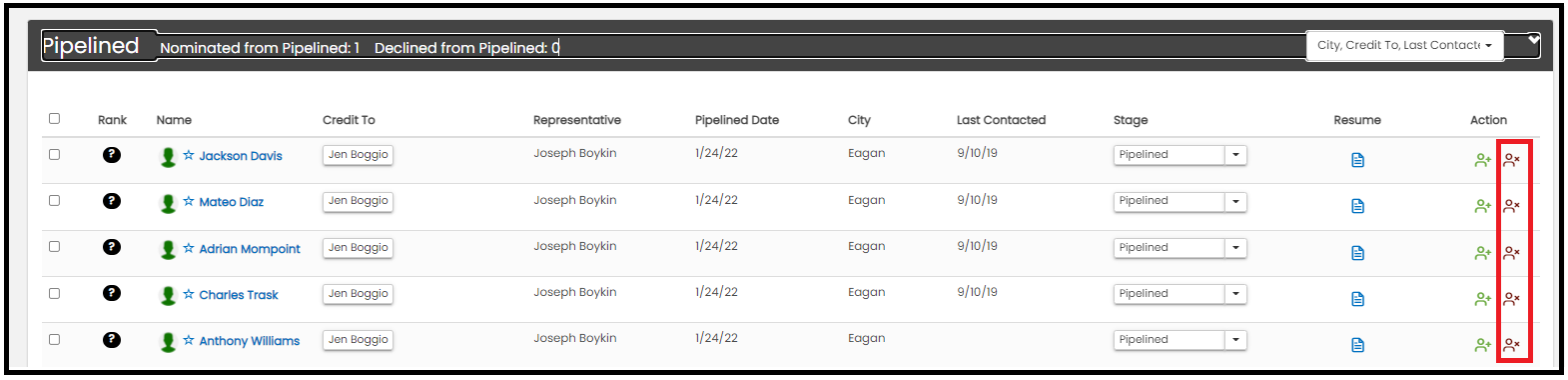The width and height of the screenshot is (1568, 380).
Task: Open Adrian Mompoint candidate profile link
Action: tap(249, 249)
